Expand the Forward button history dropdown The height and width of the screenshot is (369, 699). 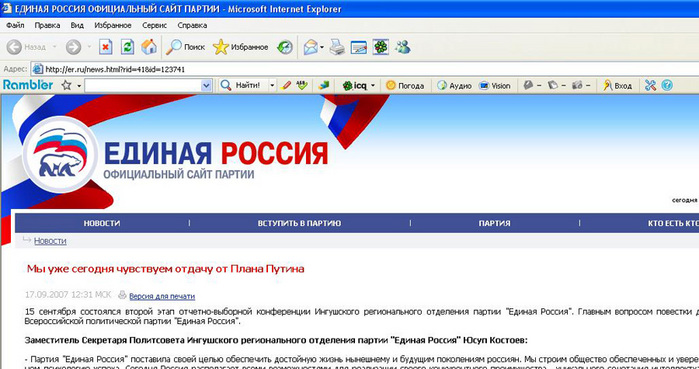[x=89, y=47]
